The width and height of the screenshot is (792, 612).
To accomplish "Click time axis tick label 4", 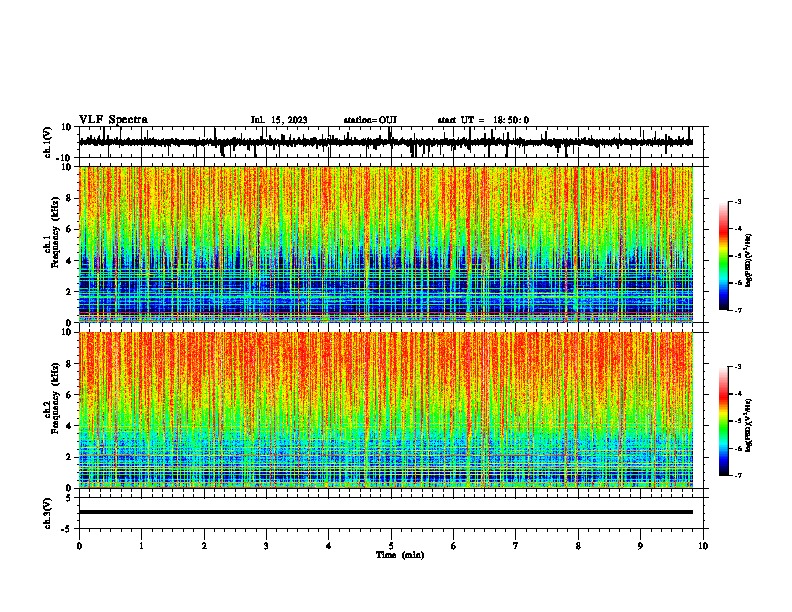I will coord(328,546).
